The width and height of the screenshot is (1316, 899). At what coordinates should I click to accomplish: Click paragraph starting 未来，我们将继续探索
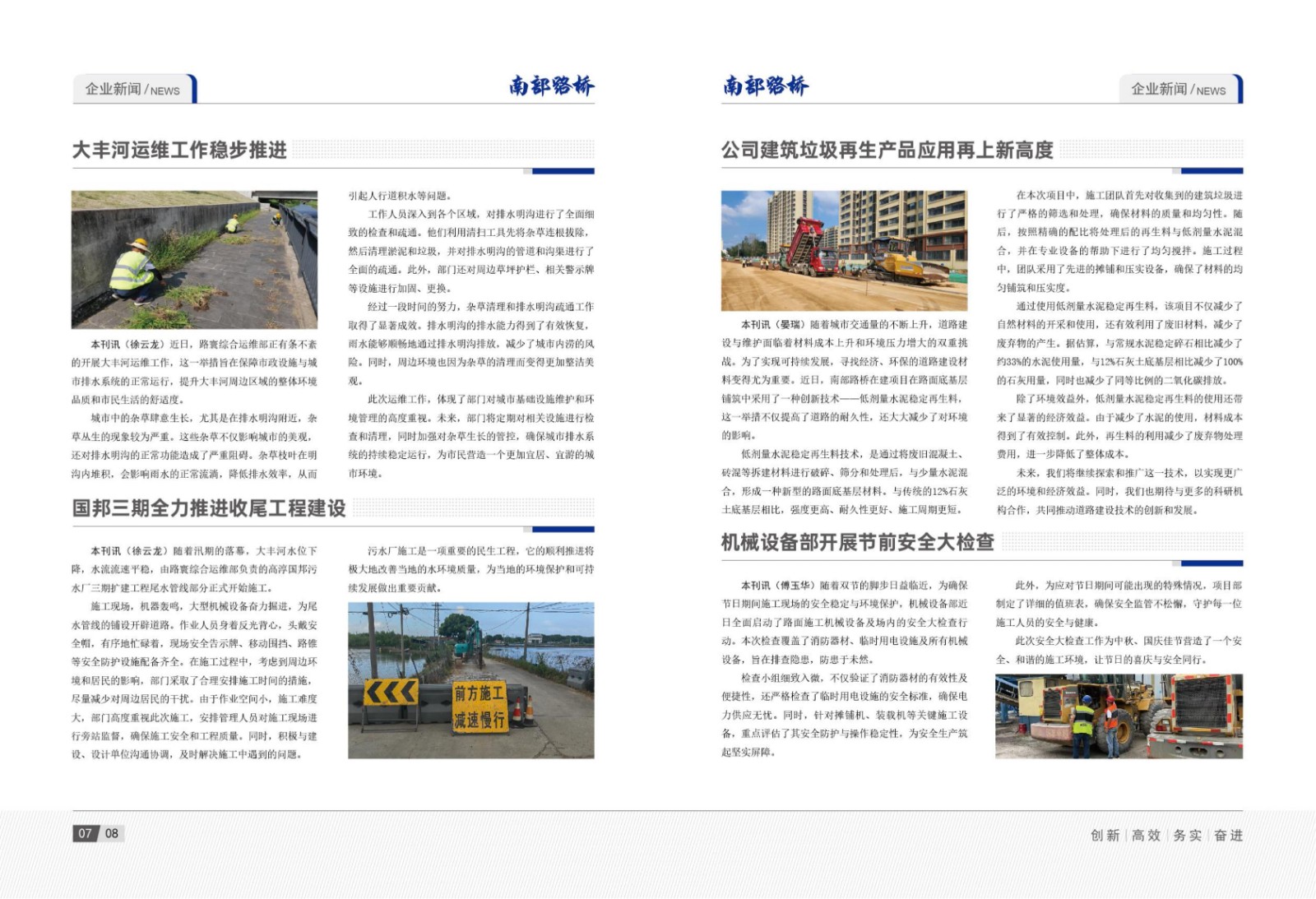pyautogui.click(x=1119, y=491)
